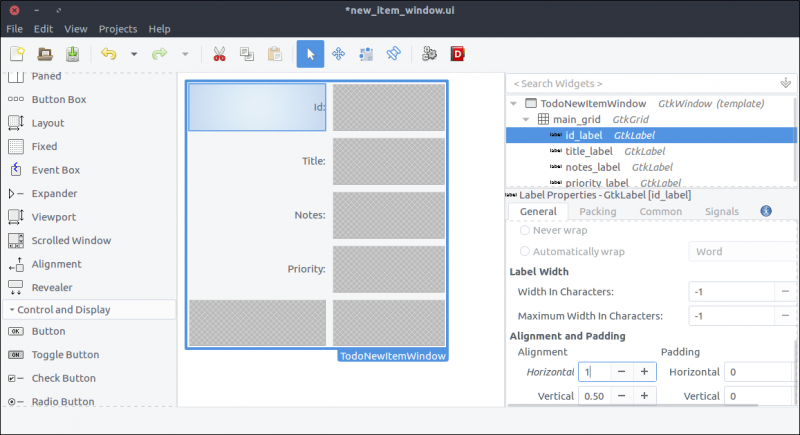Collapse the main_grid tree node
The height and width of the screenshot is (435, 800).
(525, 119)
